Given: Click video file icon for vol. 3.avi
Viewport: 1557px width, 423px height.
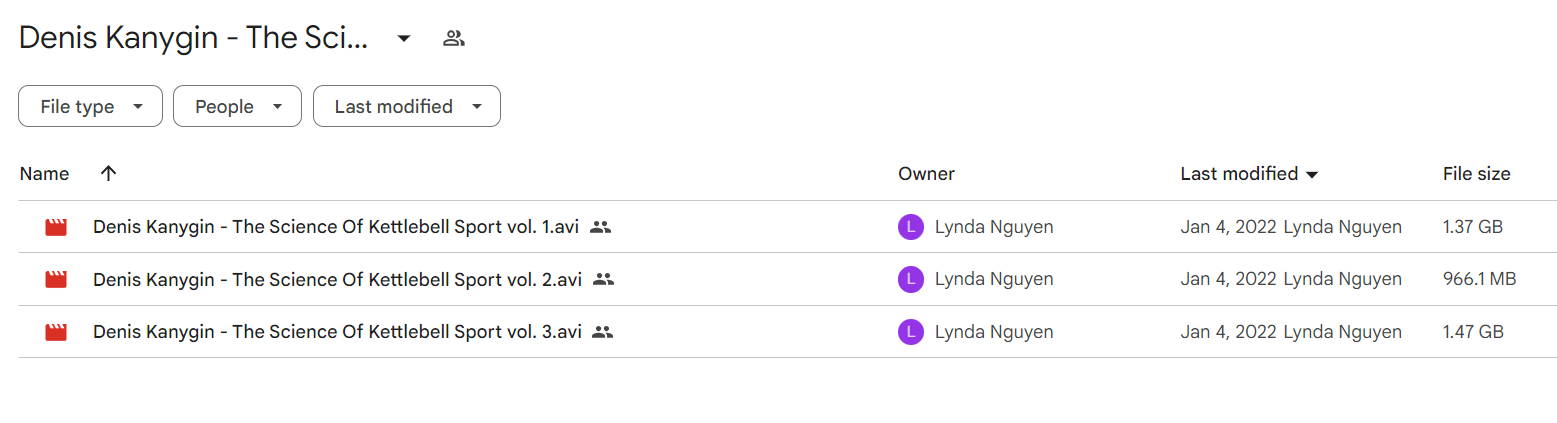Looking at the screenshot, I should point(56,332).
